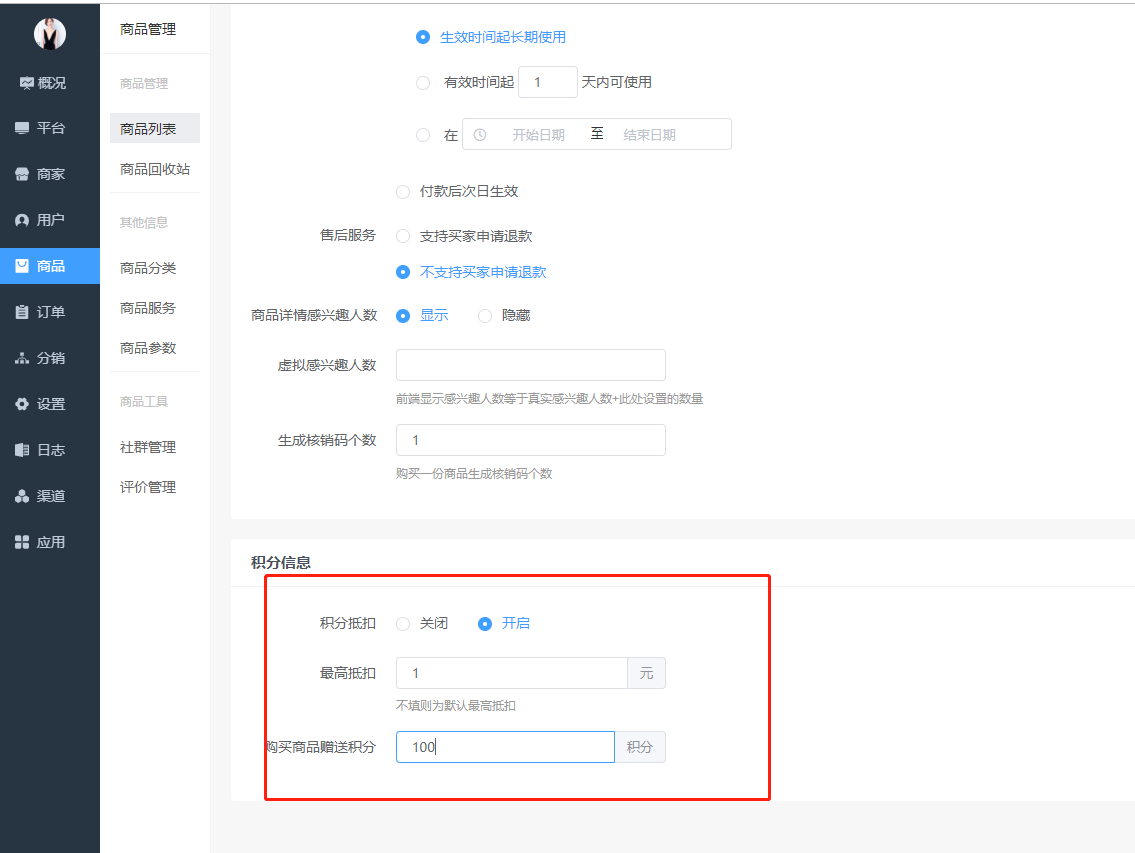Click the 售后服务 field label

point(348,235)
